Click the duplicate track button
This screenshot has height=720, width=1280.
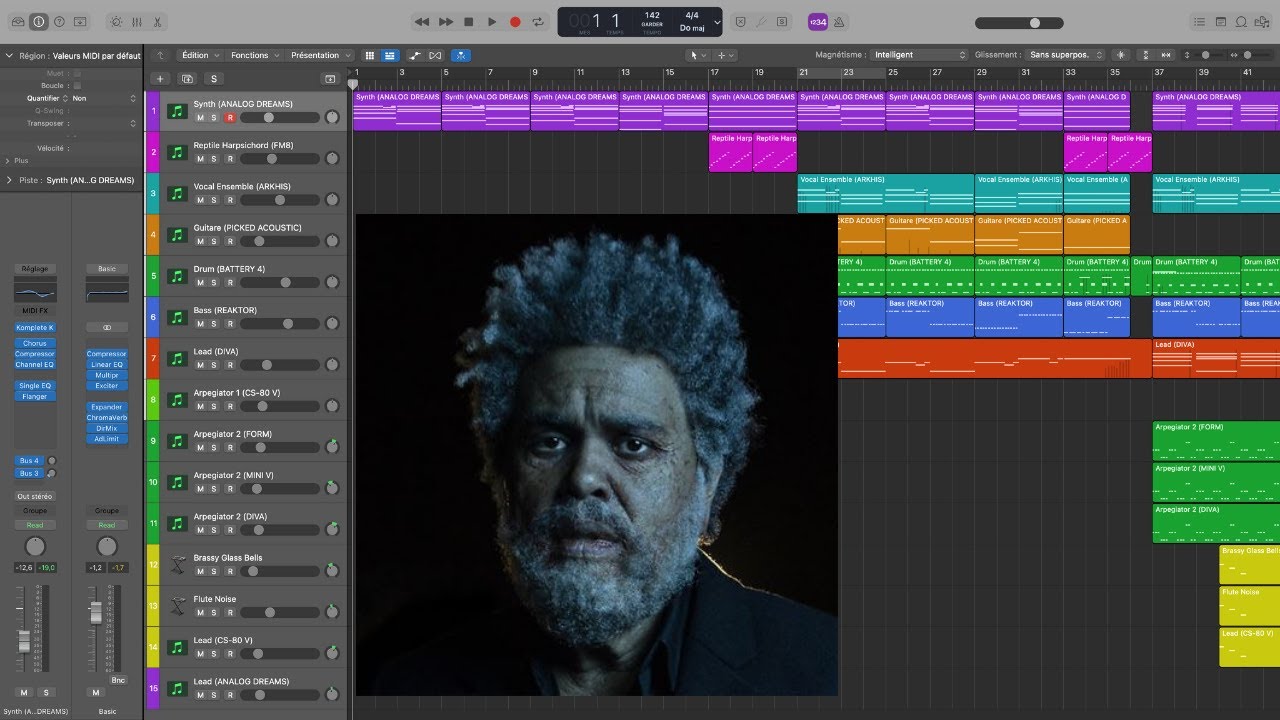pyautogui.click(x=187, y=79)
